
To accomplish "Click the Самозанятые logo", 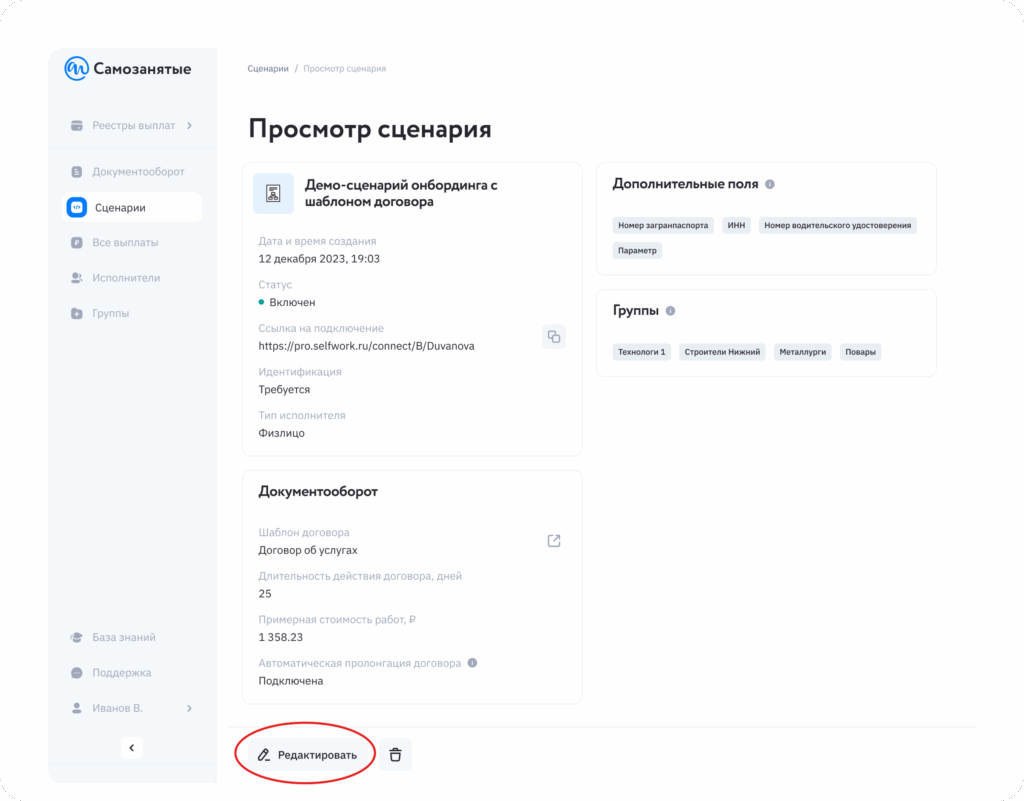I will click(x=128, y=69).
